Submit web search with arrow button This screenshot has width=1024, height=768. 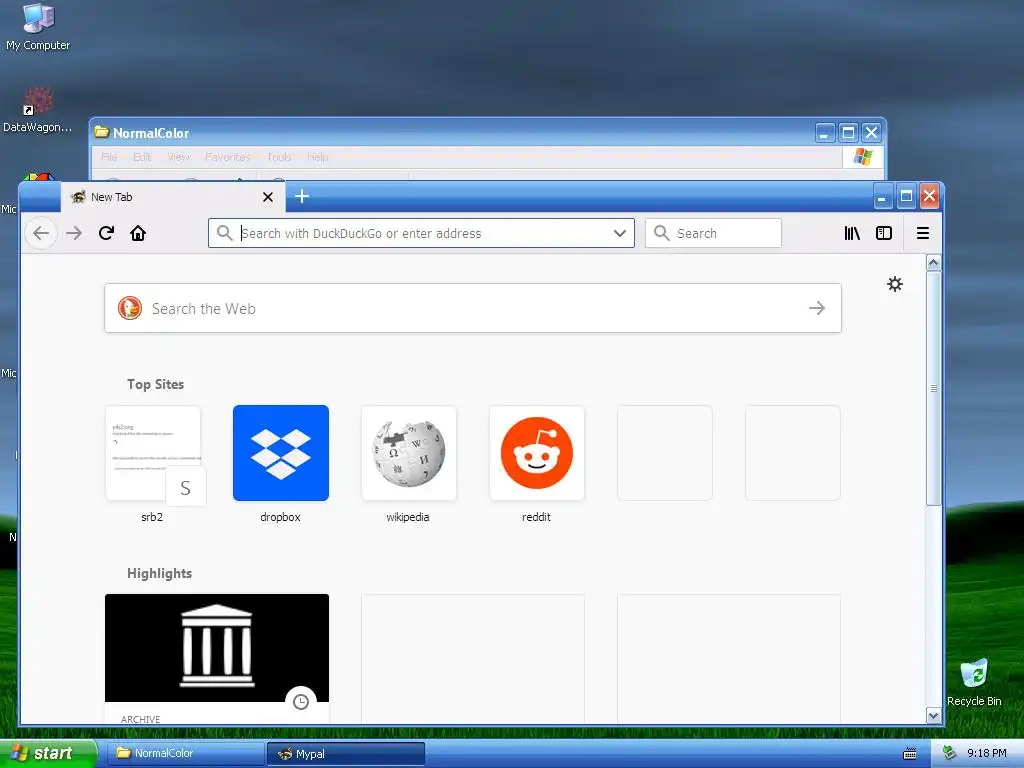coord(816,308)
